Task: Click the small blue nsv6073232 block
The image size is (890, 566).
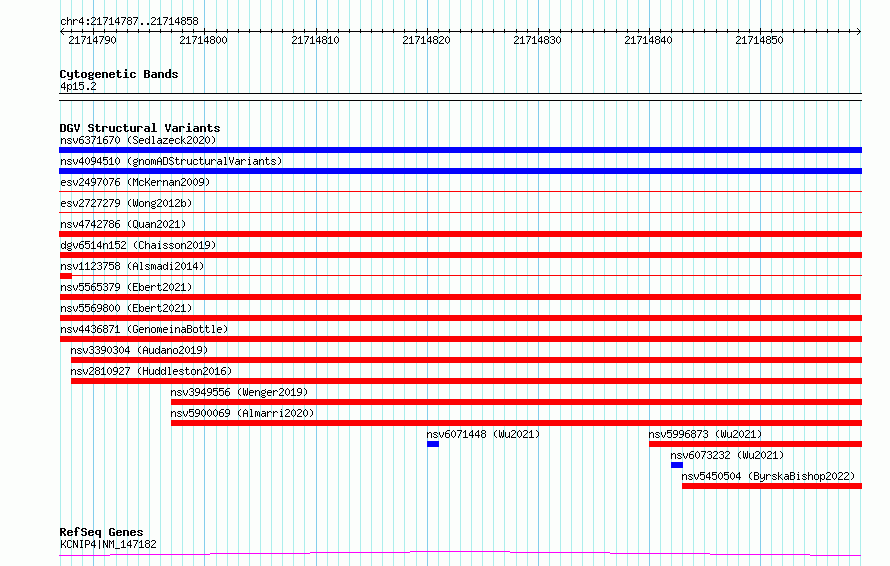Action: click(x=677, y=465)
